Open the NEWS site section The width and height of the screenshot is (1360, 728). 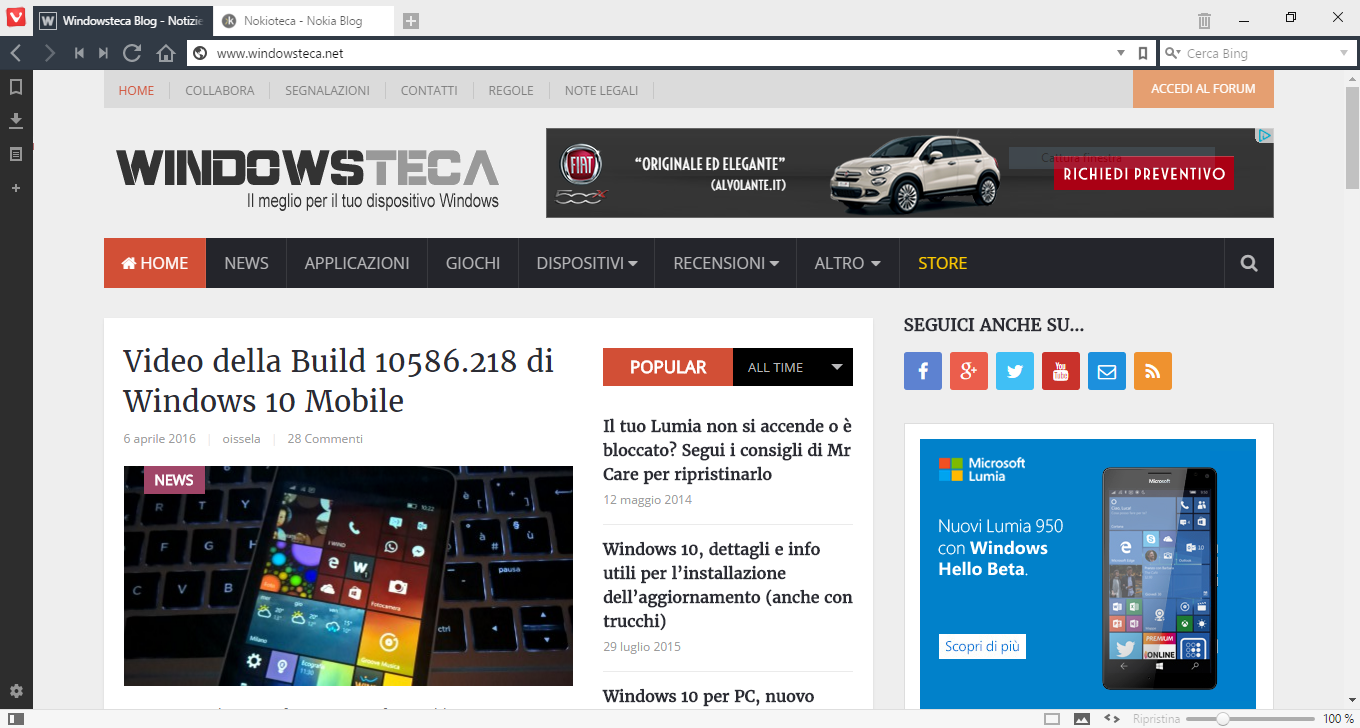click(246, 263)
